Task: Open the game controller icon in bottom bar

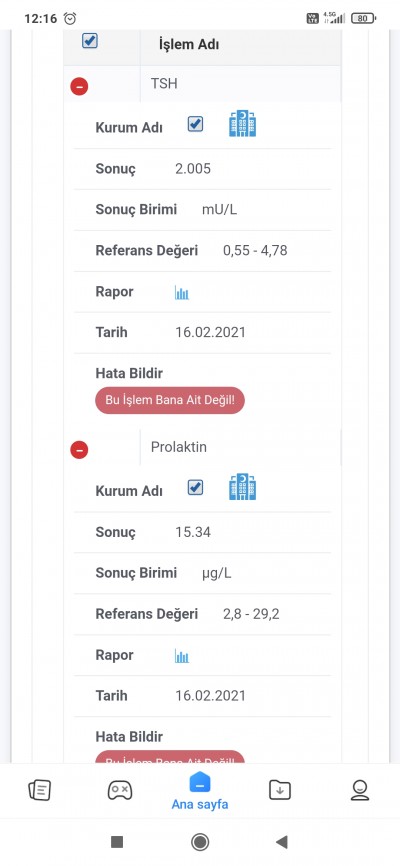Action: (x=120, y=790)
